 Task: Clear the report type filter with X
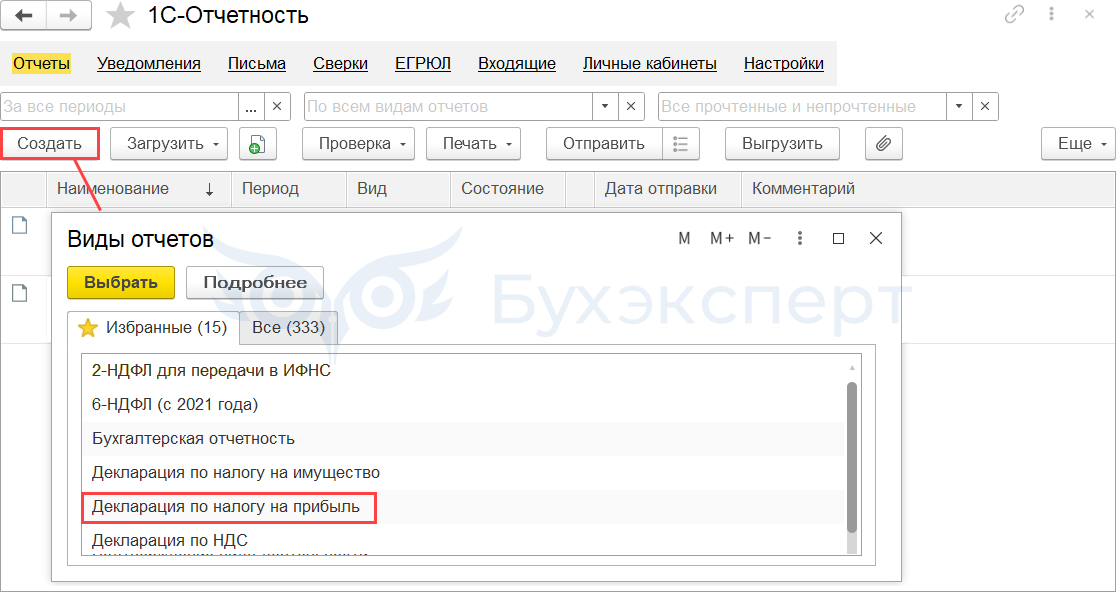(631, 107)
